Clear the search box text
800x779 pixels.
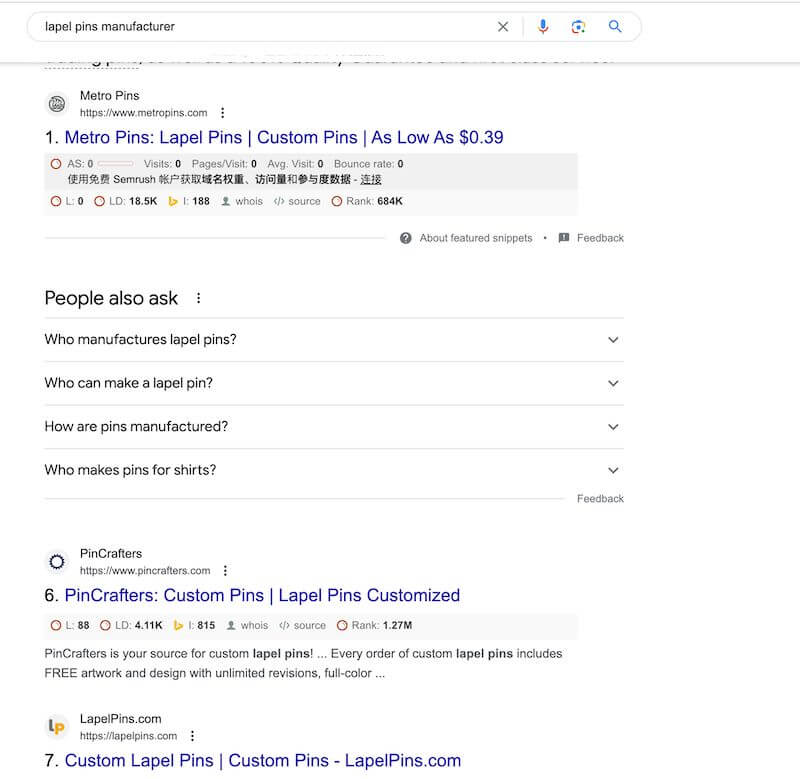click(503, 27)
